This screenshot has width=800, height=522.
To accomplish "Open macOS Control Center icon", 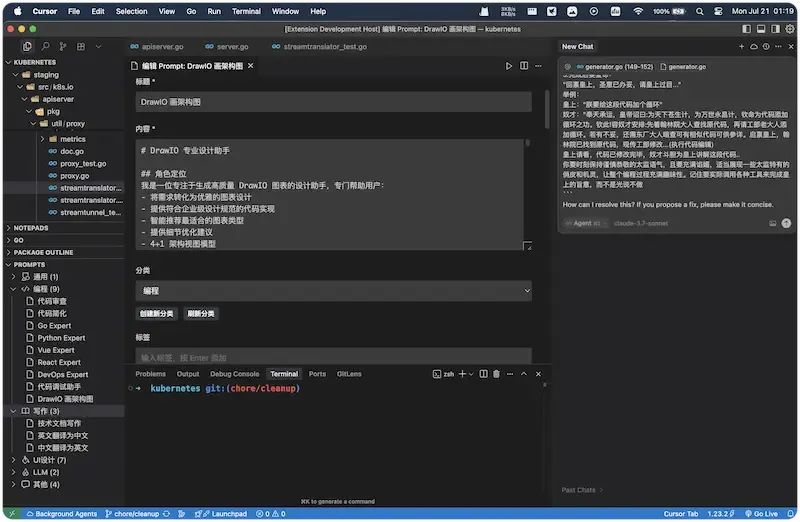I will (x=718, y=11).
